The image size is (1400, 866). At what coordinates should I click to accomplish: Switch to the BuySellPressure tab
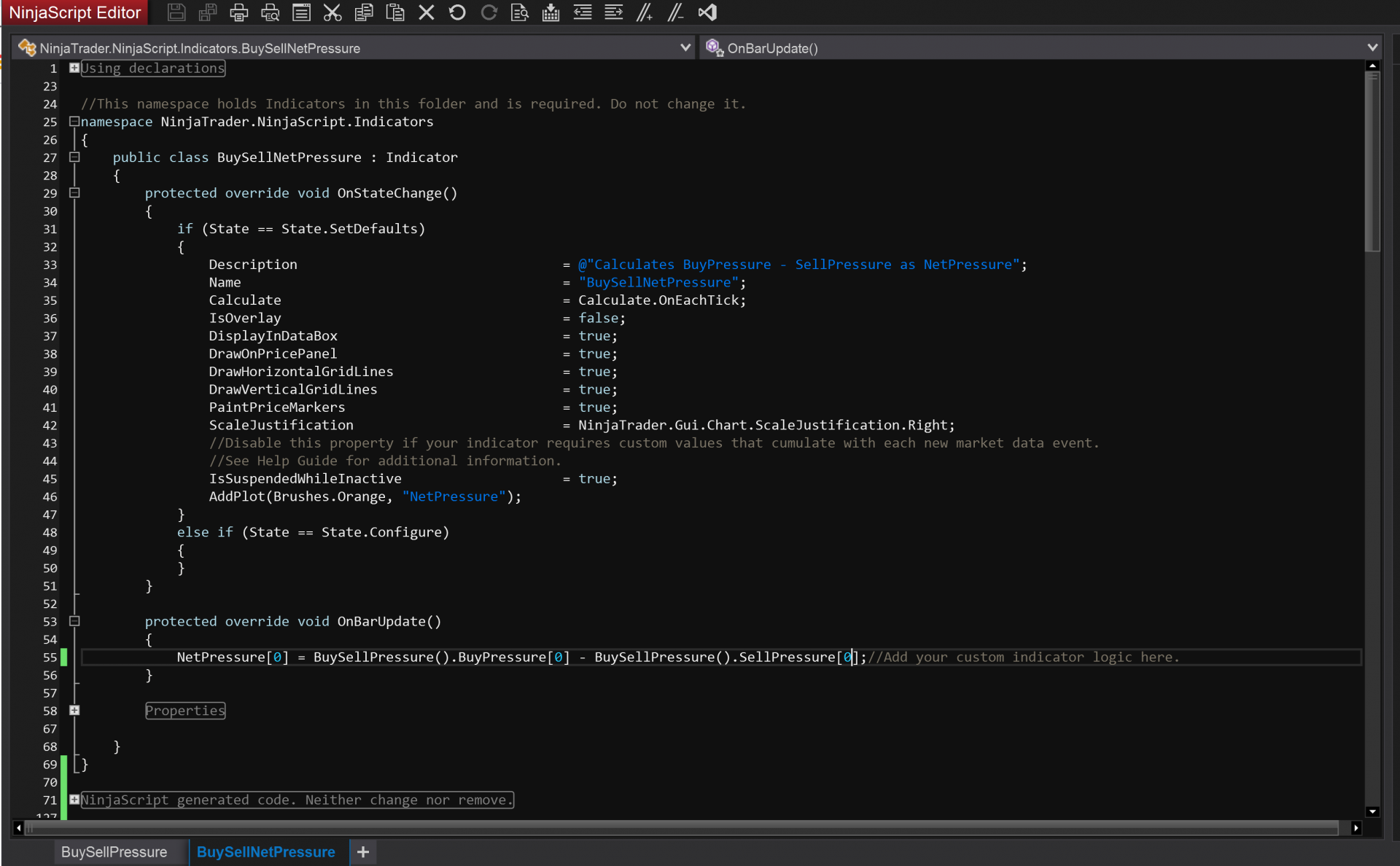(x=114, y=851)
